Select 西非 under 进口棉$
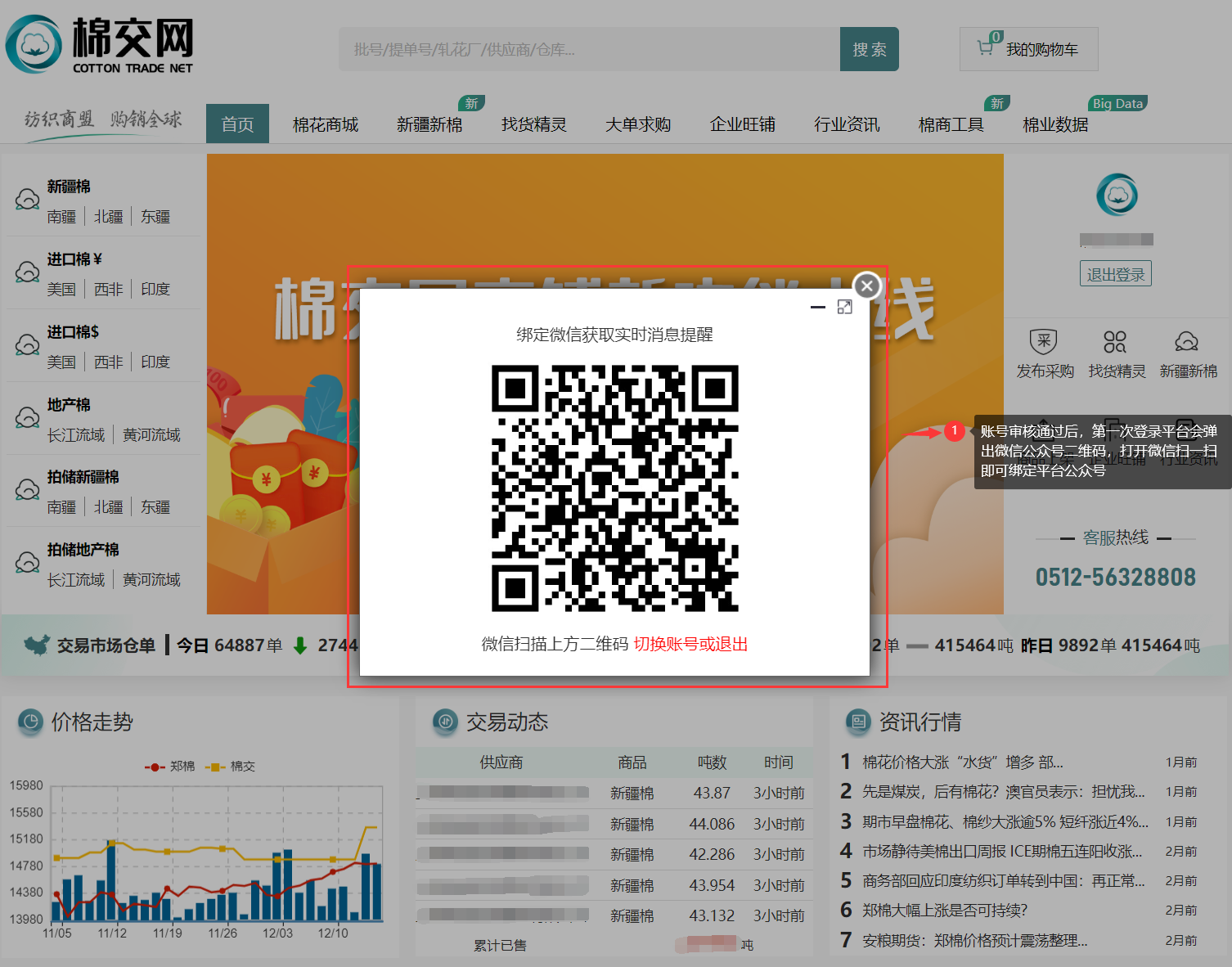Image resolution: width=1232 pixels, height=967 pixels. pyautogui.click(x=108, y=362)
